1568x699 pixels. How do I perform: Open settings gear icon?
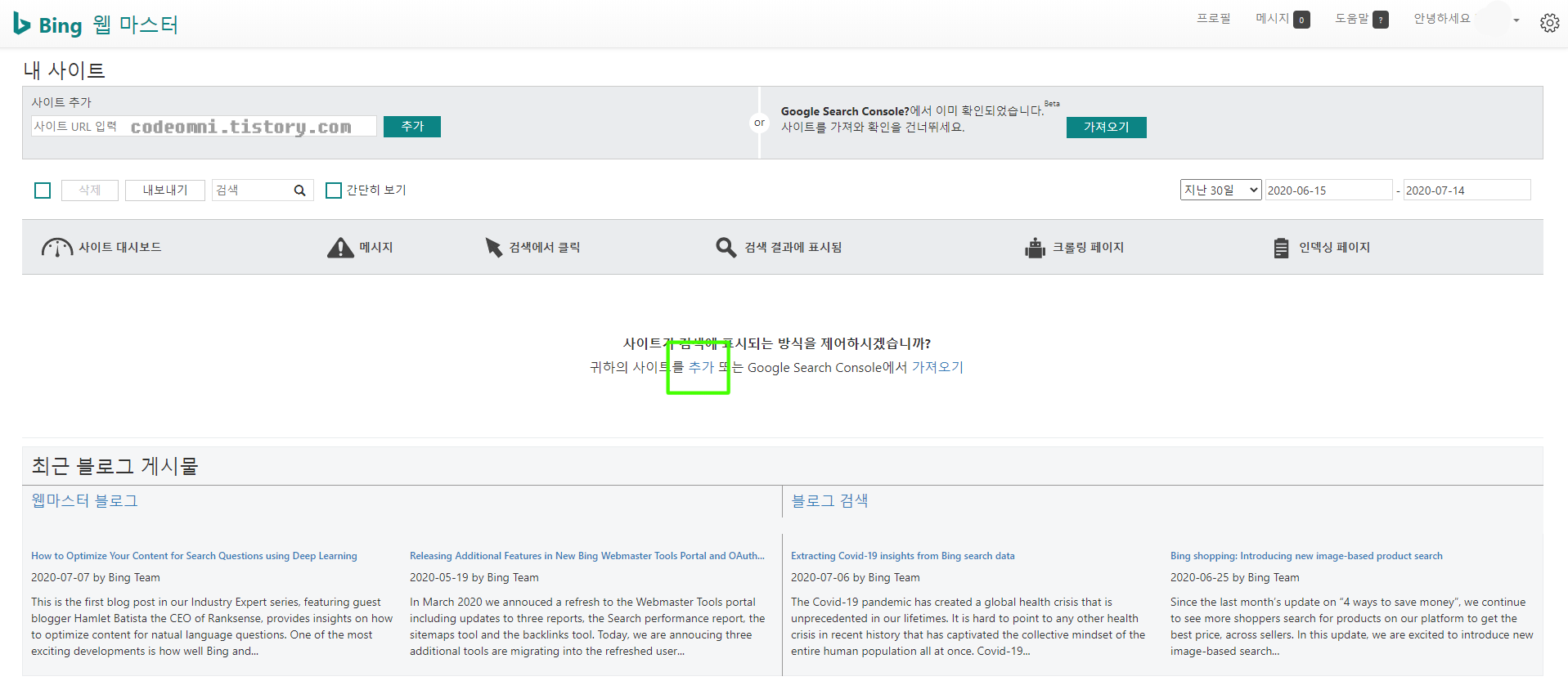point(1549,23)
